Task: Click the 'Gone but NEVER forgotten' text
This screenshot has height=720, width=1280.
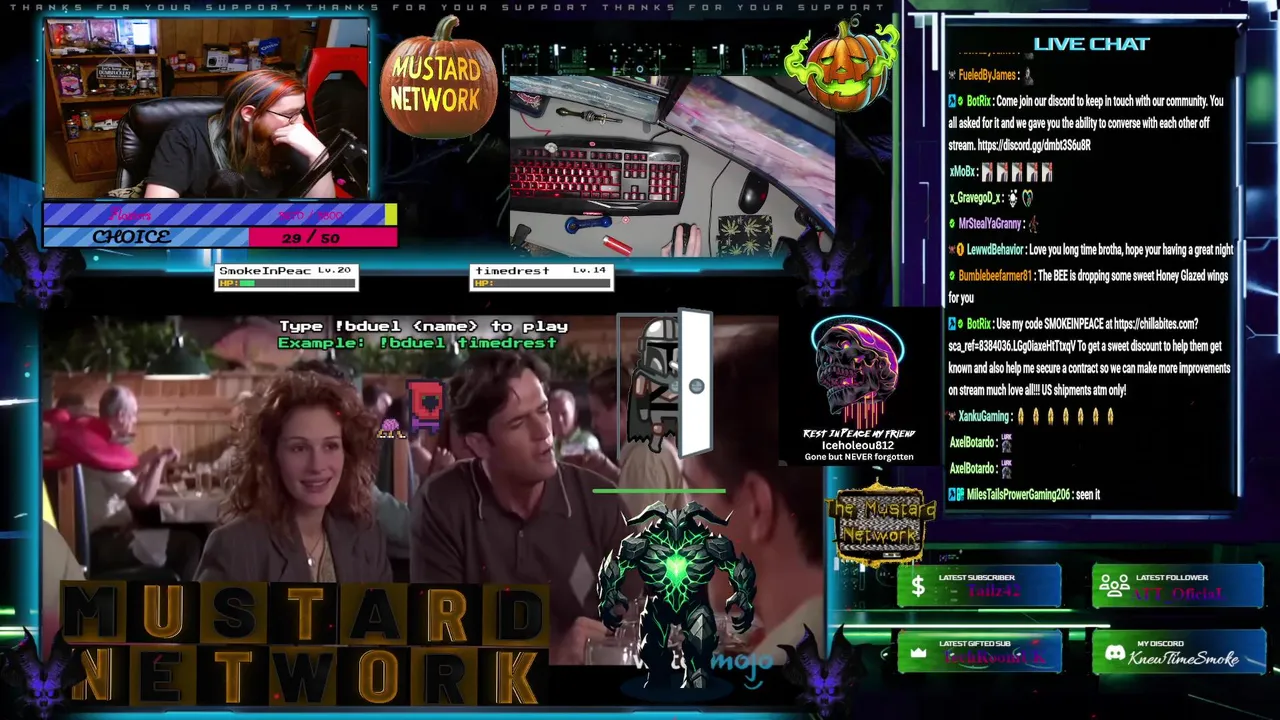Action: (x=859, y=457)
